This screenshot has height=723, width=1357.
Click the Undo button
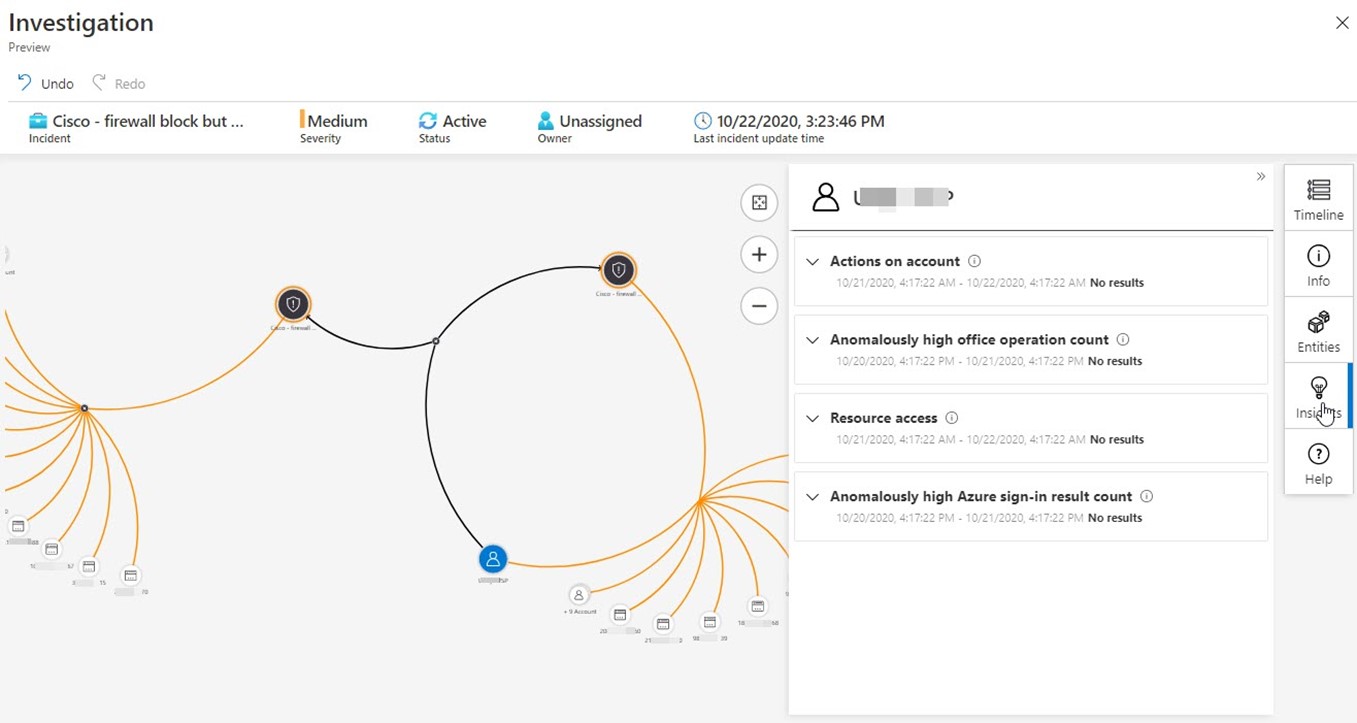[x=46, y=84]
